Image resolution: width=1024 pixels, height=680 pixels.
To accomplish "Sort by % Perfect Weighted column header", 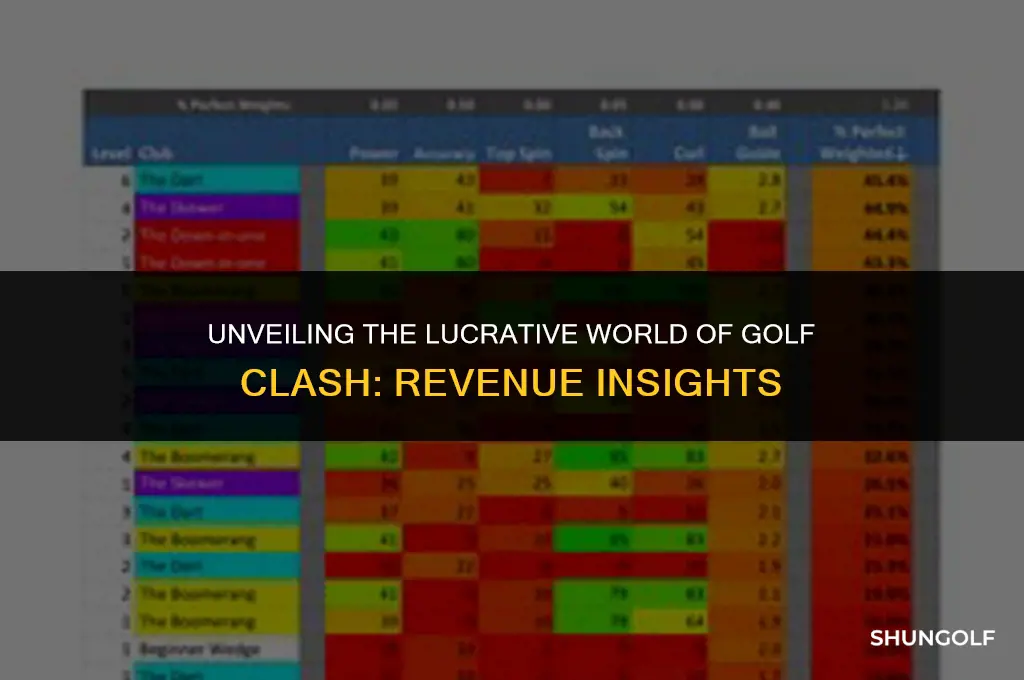I will click(863, 142).
